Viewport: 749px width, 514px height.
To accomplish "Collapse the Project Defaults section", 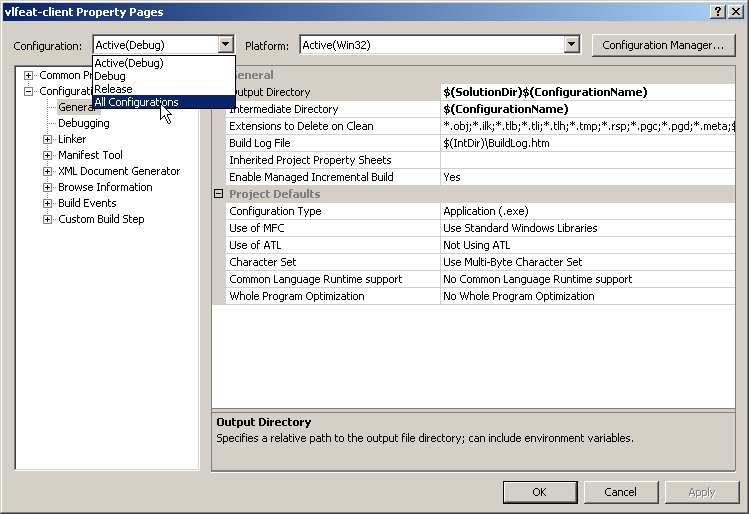I will point(219,194).
